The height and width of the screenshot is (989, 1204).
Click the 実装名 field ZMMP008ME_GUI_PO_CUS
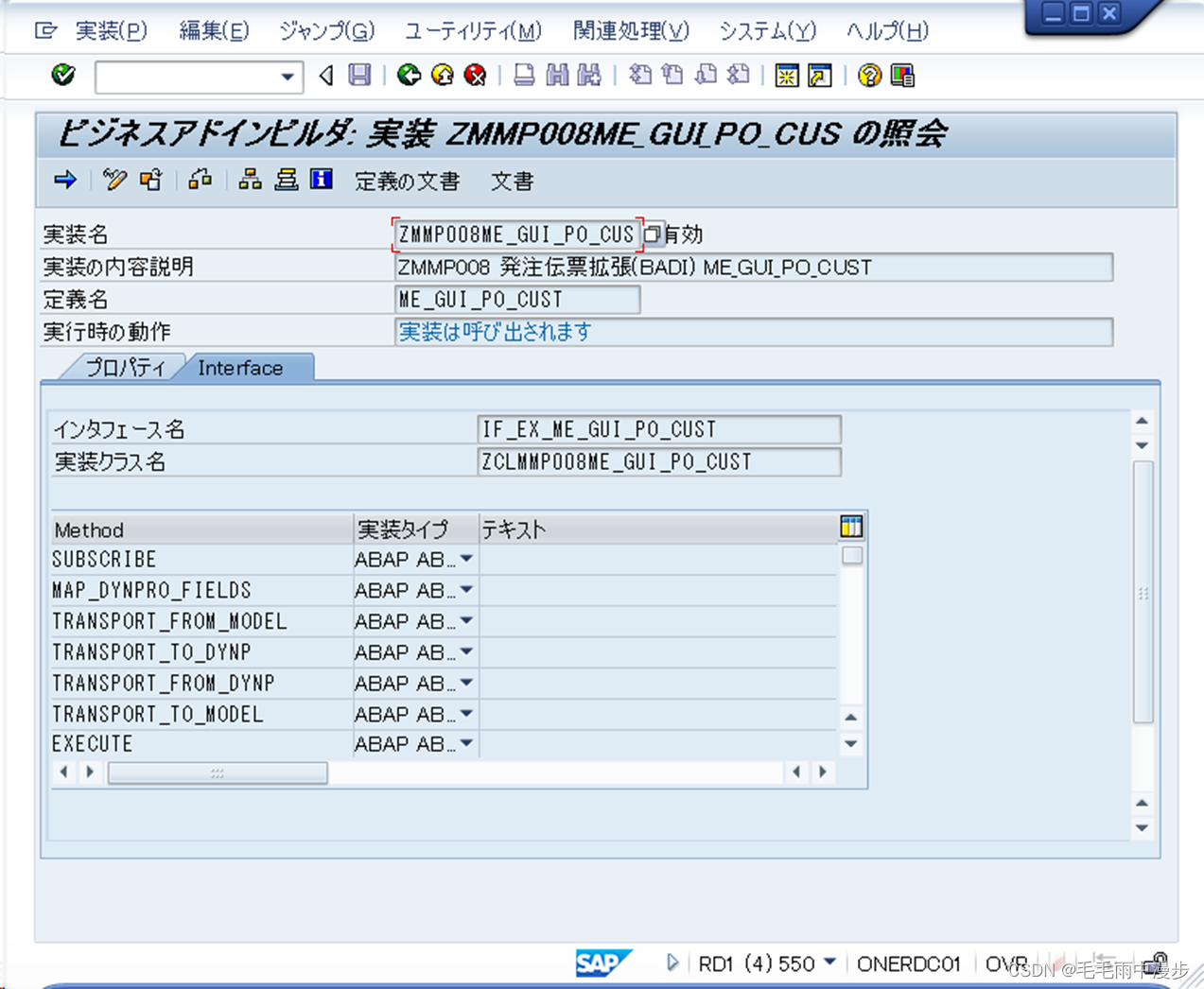[x=516, y=234]
